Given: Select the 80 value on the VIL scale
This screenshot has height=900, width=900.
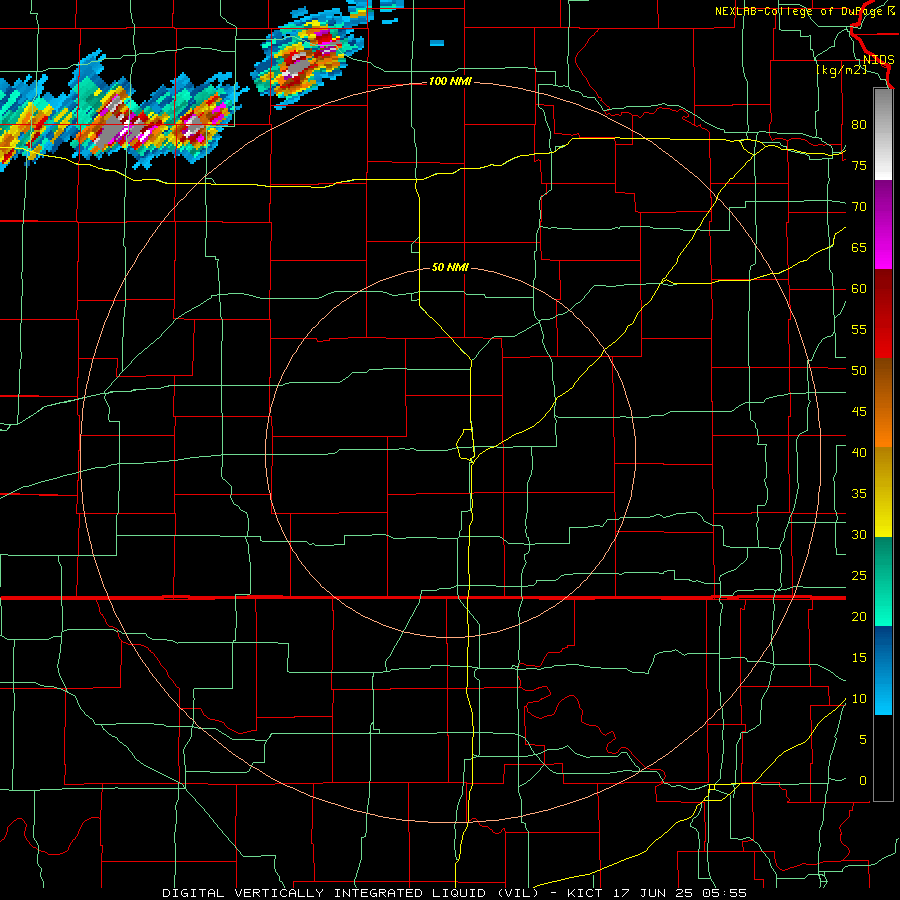Looking at the screenshot, I should (x=859, y=125).
